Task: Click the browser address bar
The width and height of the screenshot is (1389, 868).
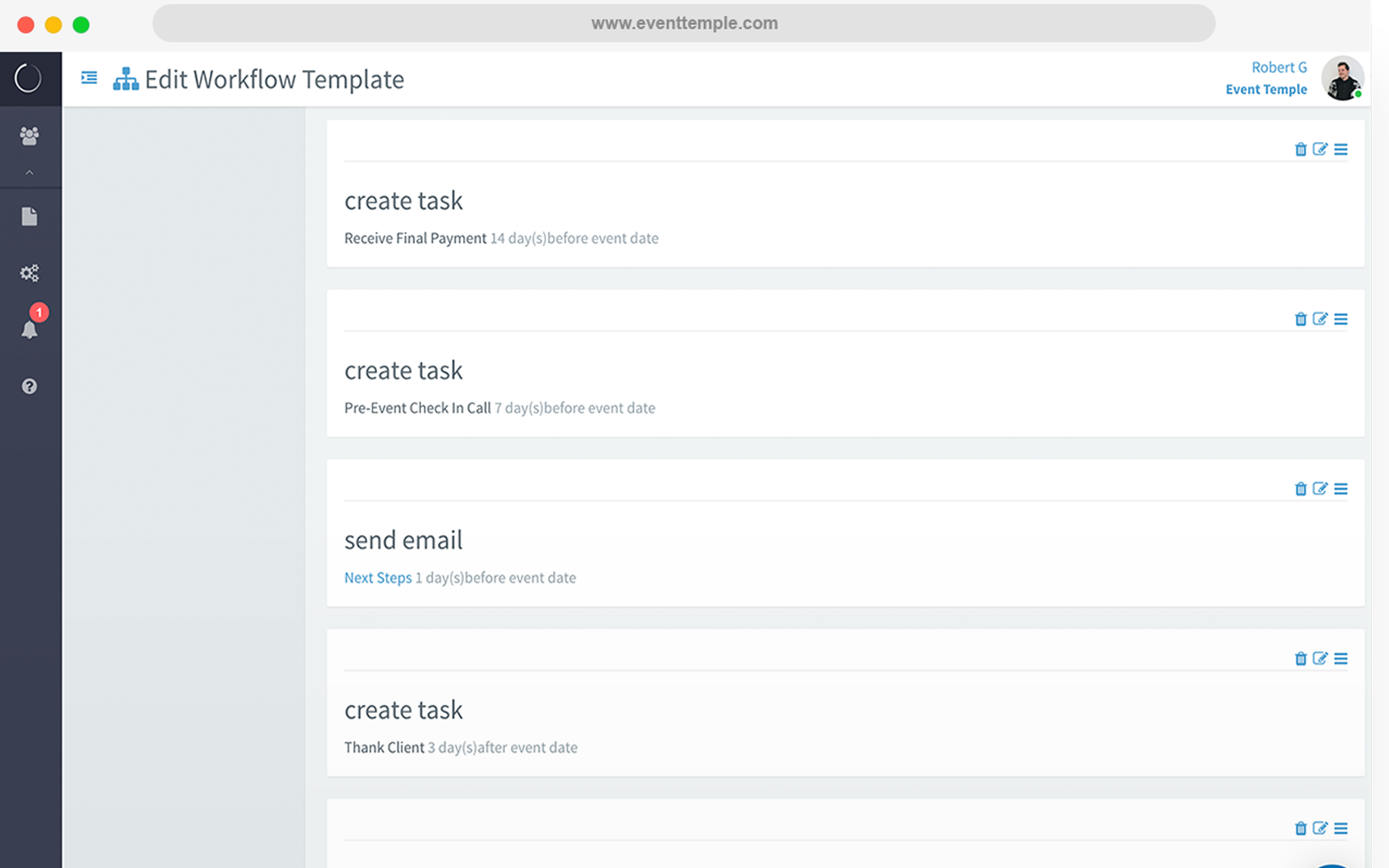Action: [x=684, y=23]
